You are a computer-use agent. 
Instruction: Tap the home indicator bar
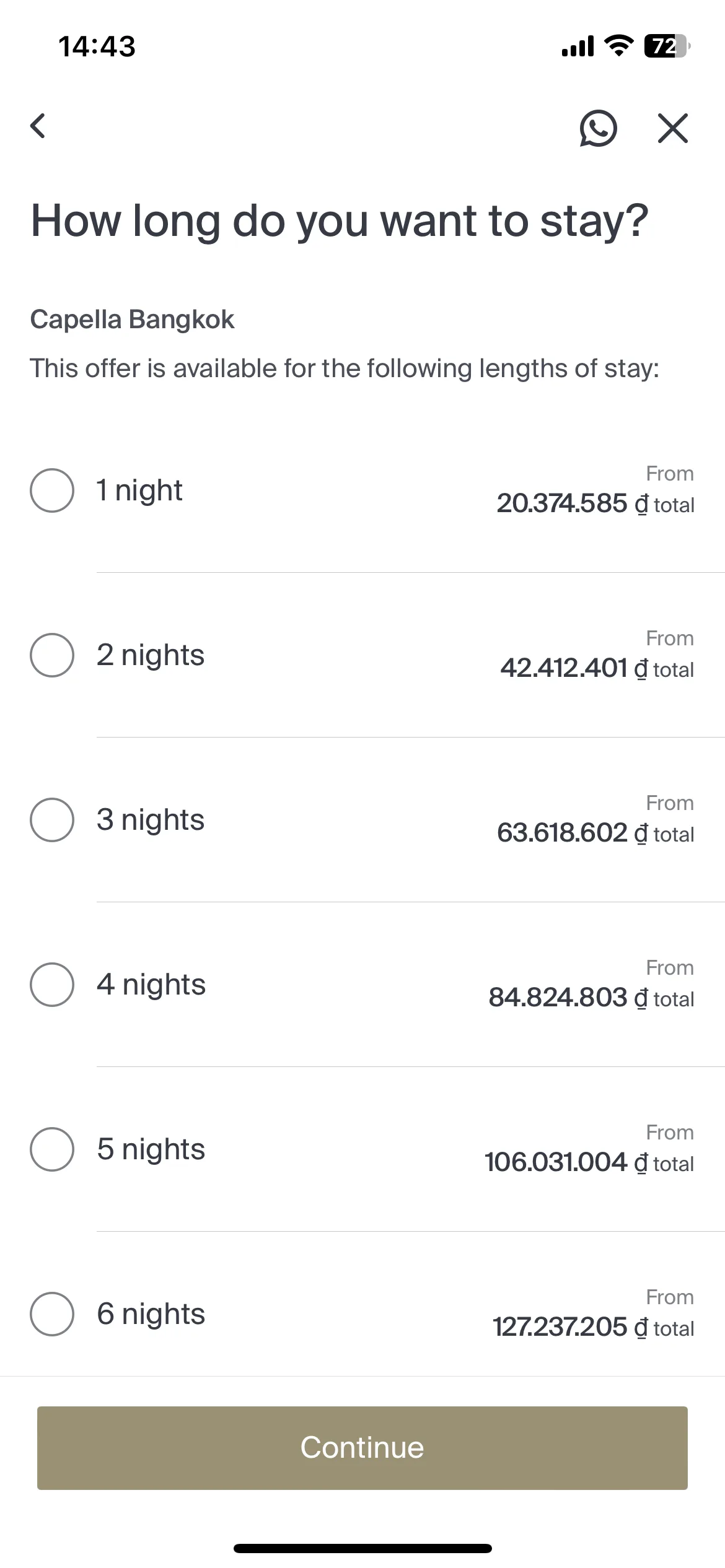(362, 1549)
